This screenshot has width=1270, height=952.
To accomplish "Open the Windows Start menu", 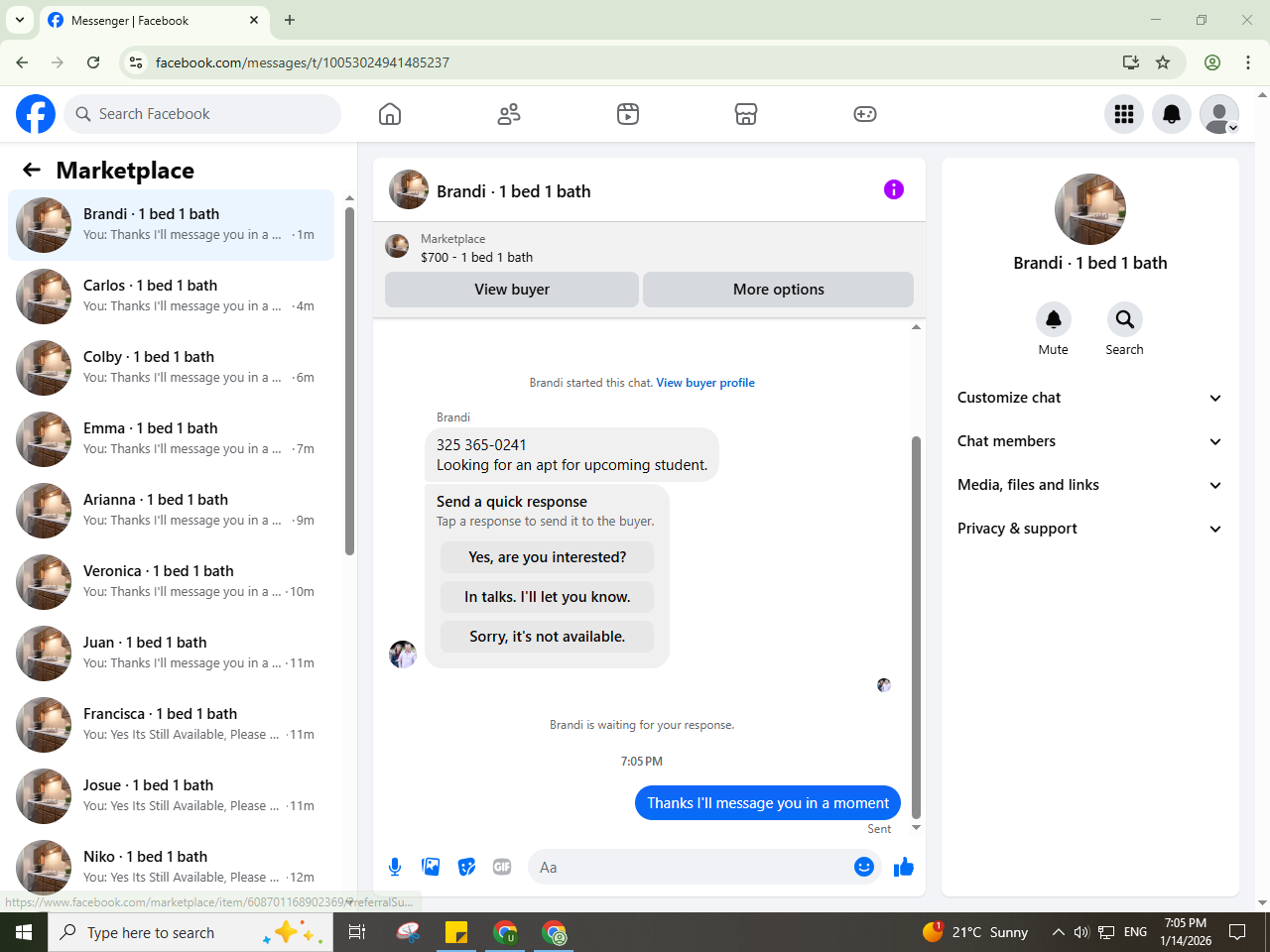I will tap(24, 932).
